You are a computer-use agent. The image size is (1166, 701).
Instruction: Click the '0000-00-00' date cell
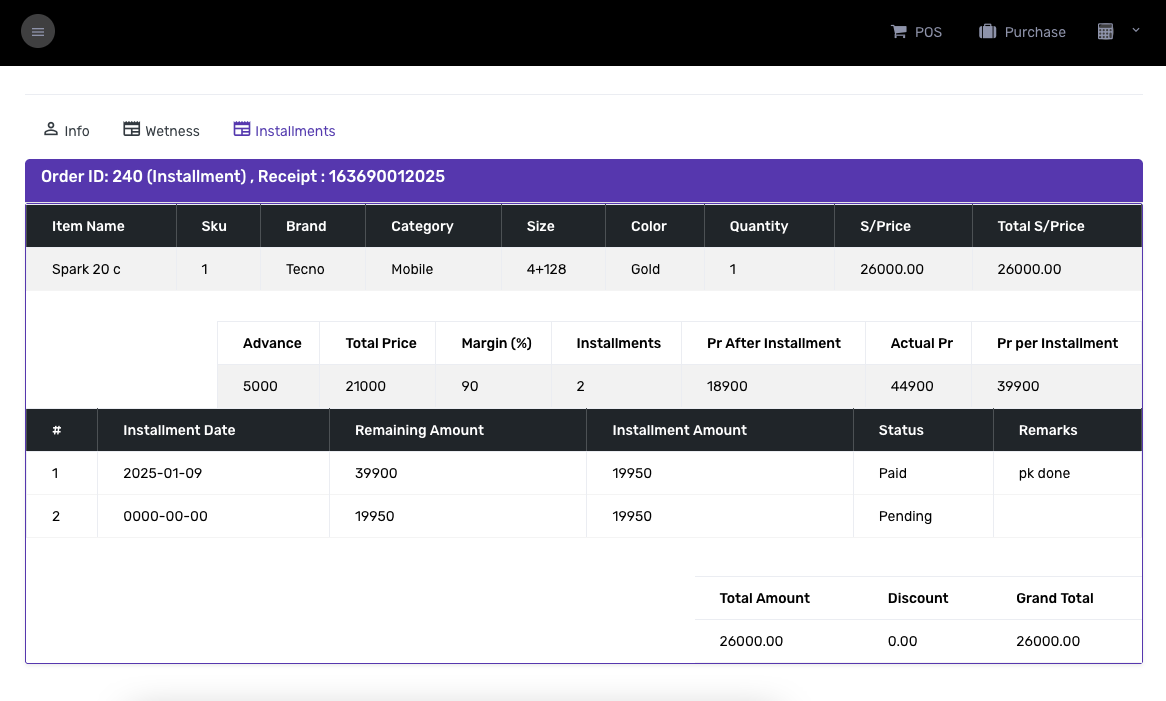point(213,517)
